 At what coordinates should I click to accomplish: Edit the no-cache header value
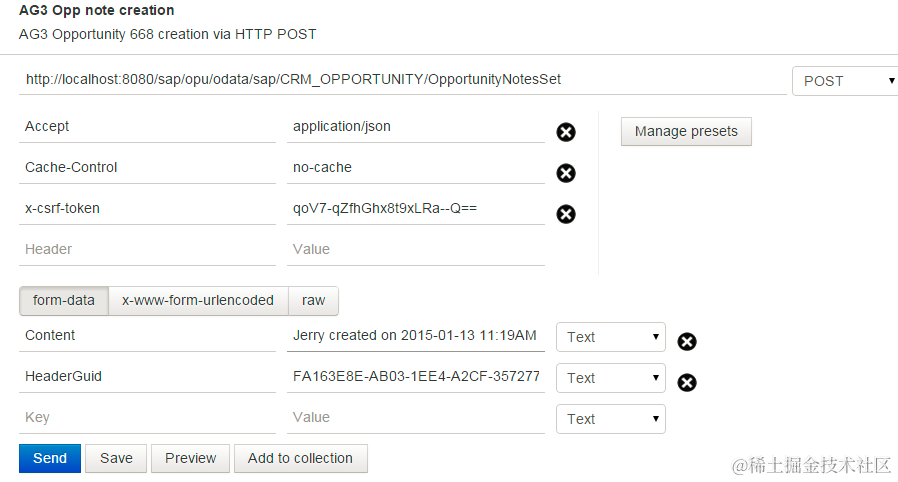(x=416, y=168)
